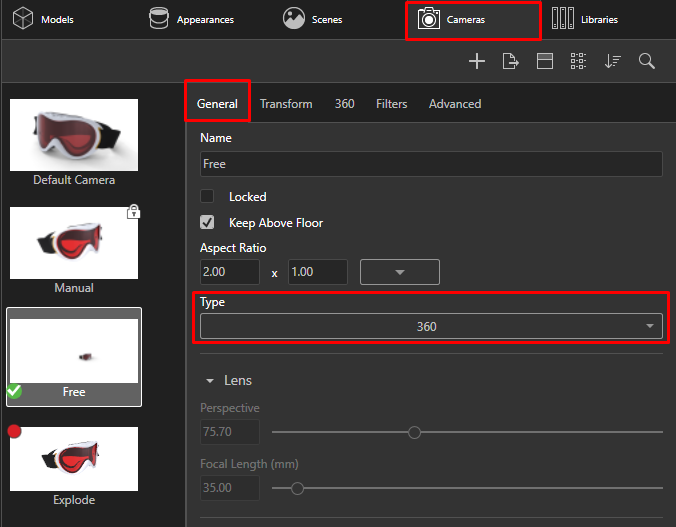Viewport: 676px width, 527px height.
Task: Click the camera Name input field
Action: [x=431, y=164]
